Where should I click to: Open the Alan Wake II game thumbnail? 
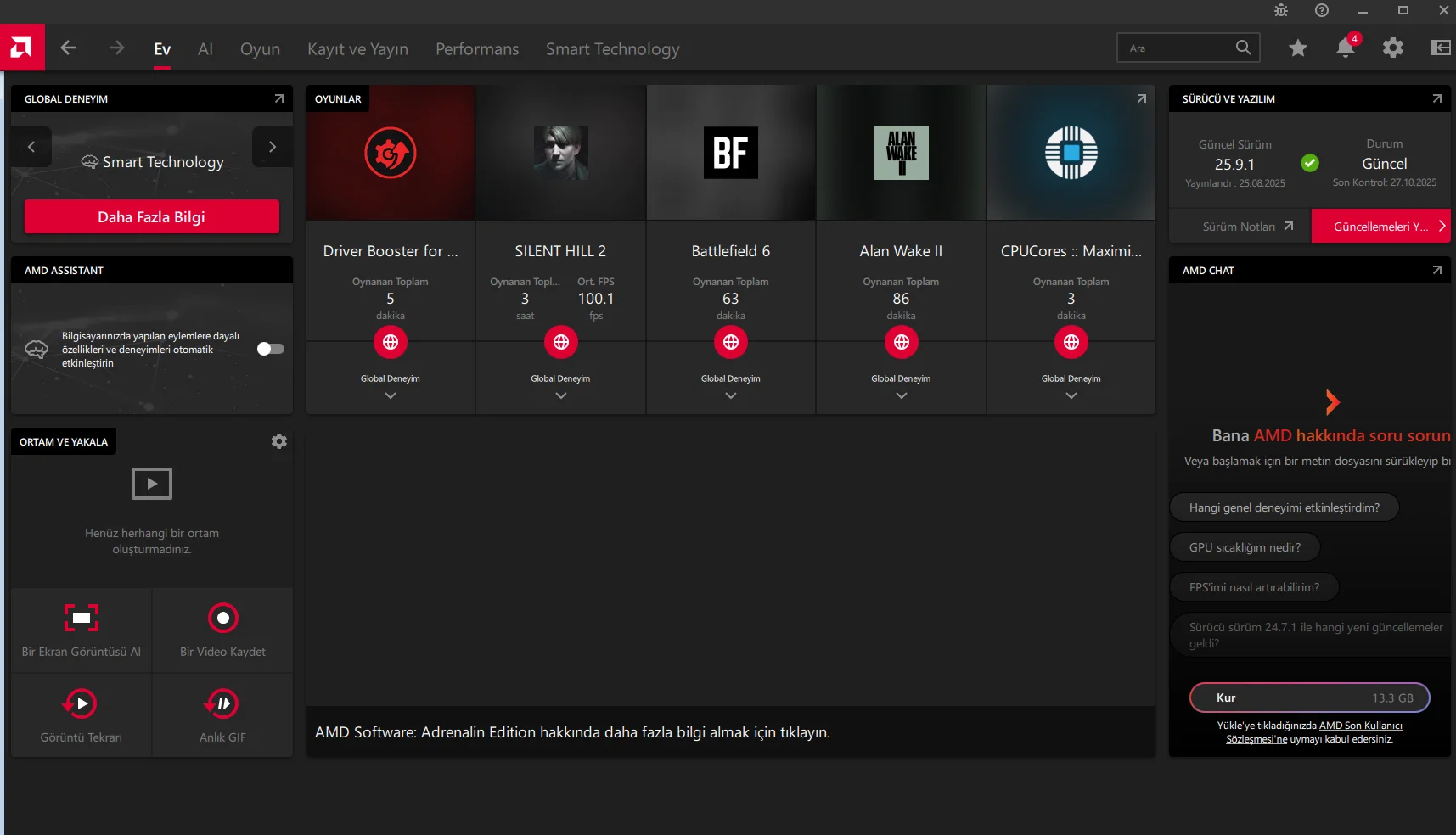[902, 153]
